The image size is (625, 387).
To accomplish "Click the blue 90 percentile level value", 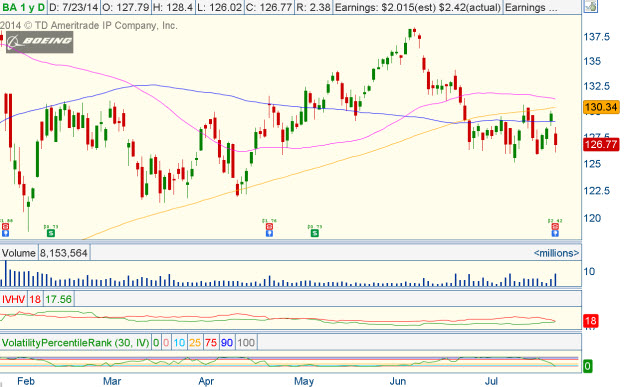I will [227, 343].
